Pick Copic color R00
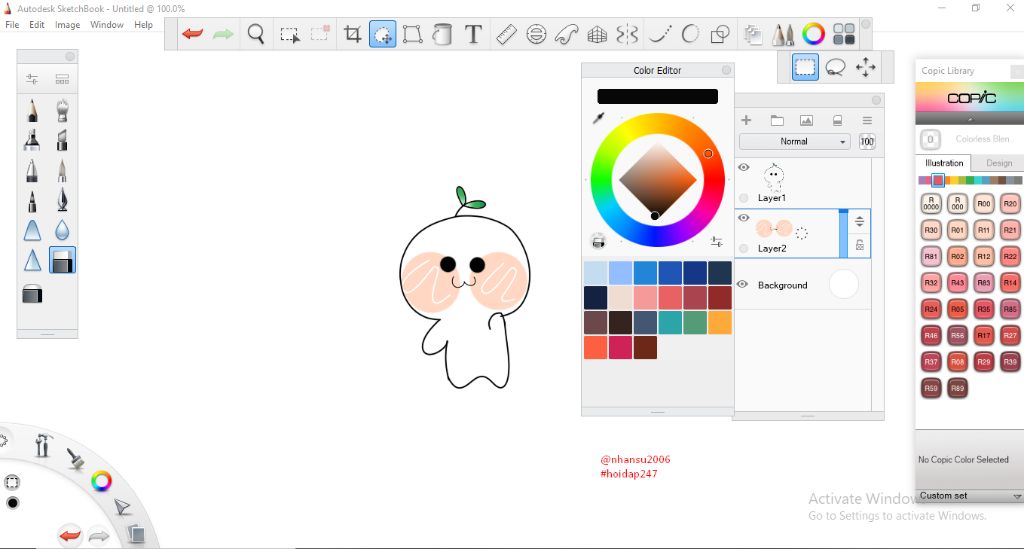 [x=984, y=204]
